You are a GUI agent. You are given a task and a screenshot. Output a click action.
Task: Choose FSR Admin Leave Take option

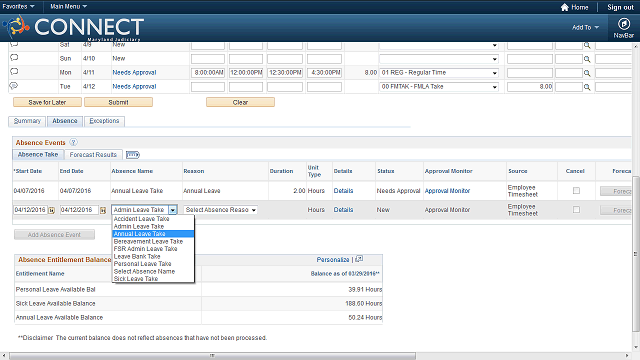[x=153, y=249]
